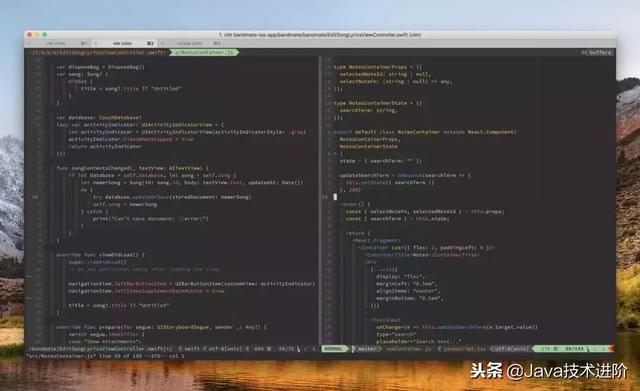The height and width of the screenshot is (391, 640).
Task: Click the window title bar showing the vim path
Action: pos(320,35)
